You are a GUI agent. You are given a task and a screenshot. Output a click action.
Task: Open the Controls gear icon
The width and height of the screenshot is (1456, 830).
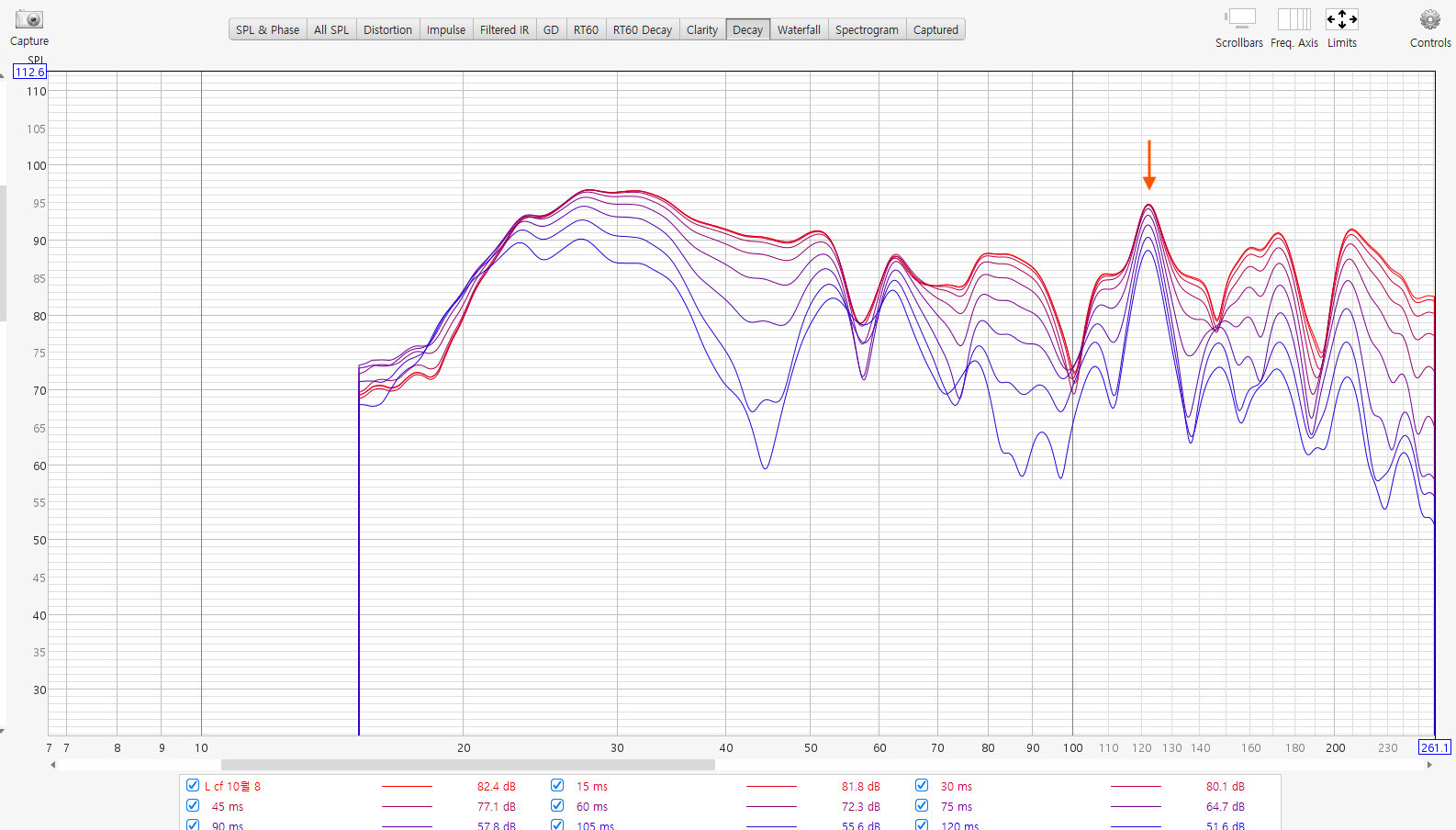(x=1429, y=19)
